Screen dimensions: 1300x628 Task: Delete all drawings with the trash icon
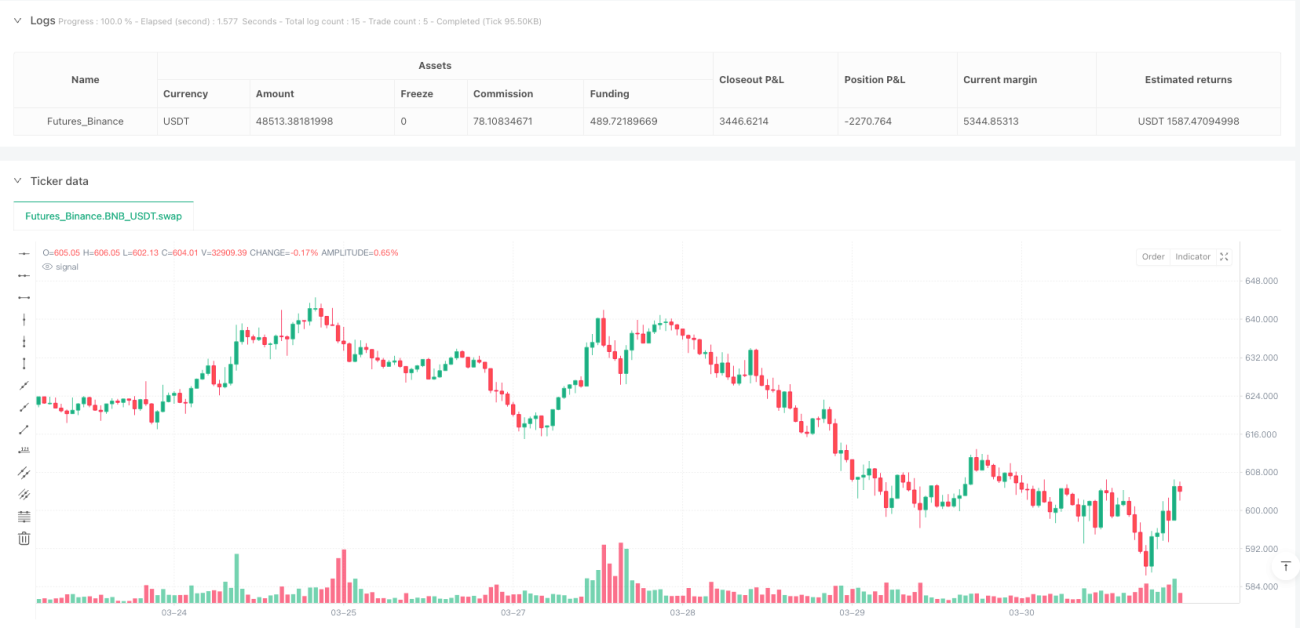point(25,538)
